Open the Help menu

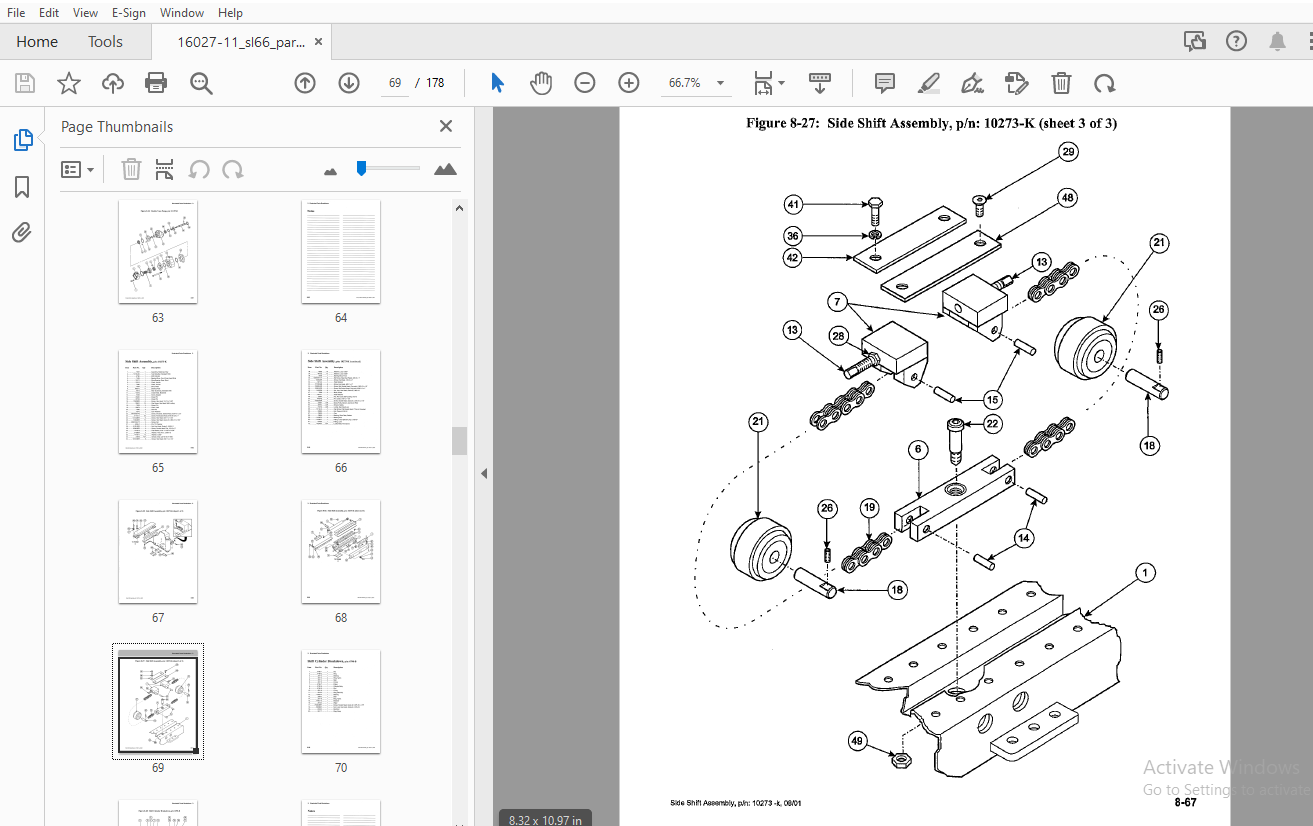(x=230, y=13)
